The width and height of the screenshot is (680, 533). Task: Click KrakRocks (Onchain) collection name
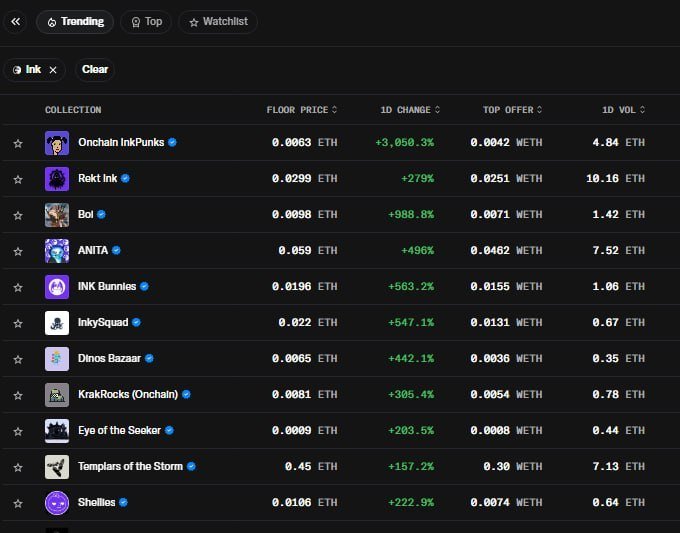point(128,394)
